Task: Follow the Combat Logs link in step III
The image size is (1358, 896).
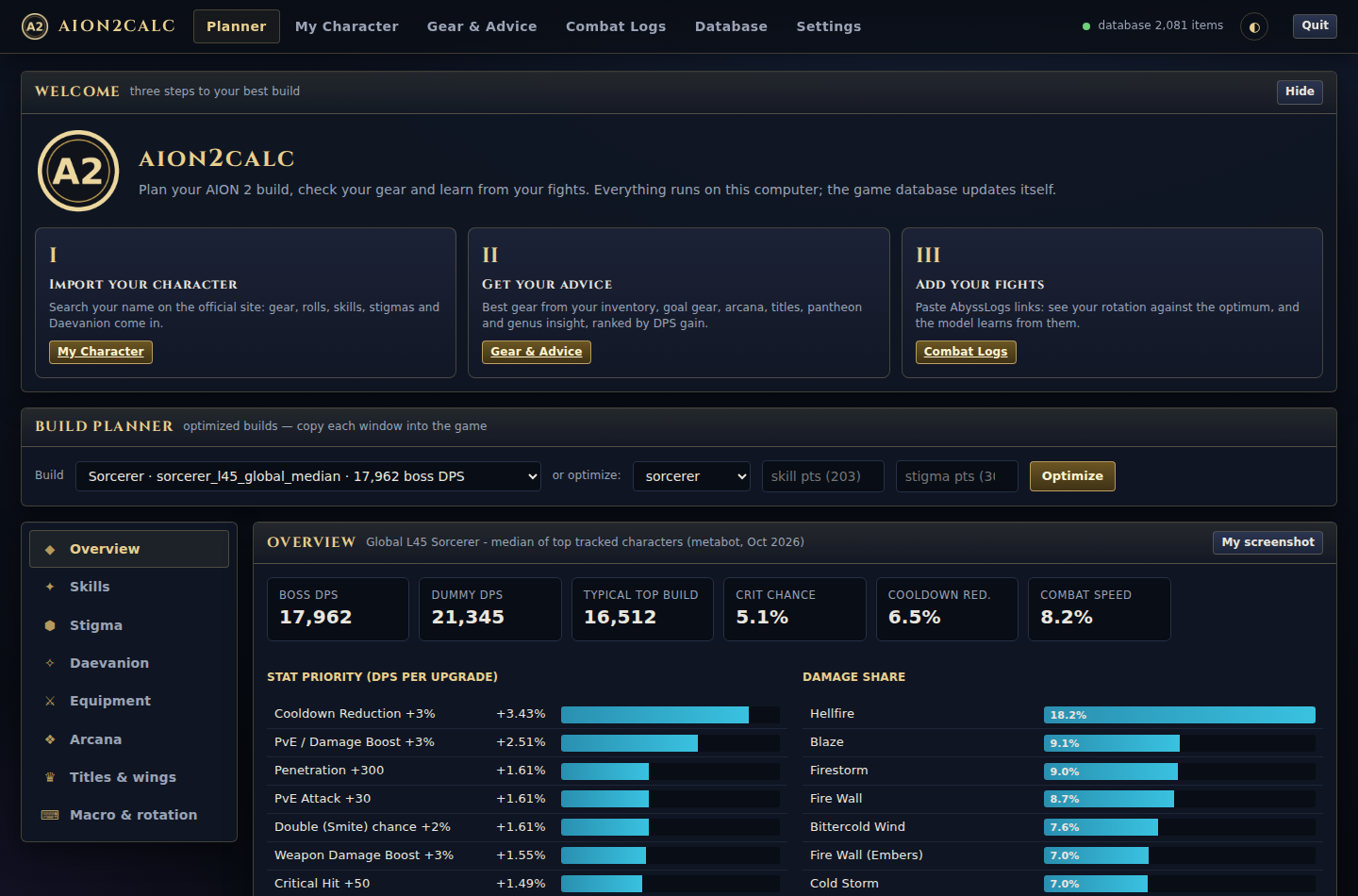Action: pos(966,352)
